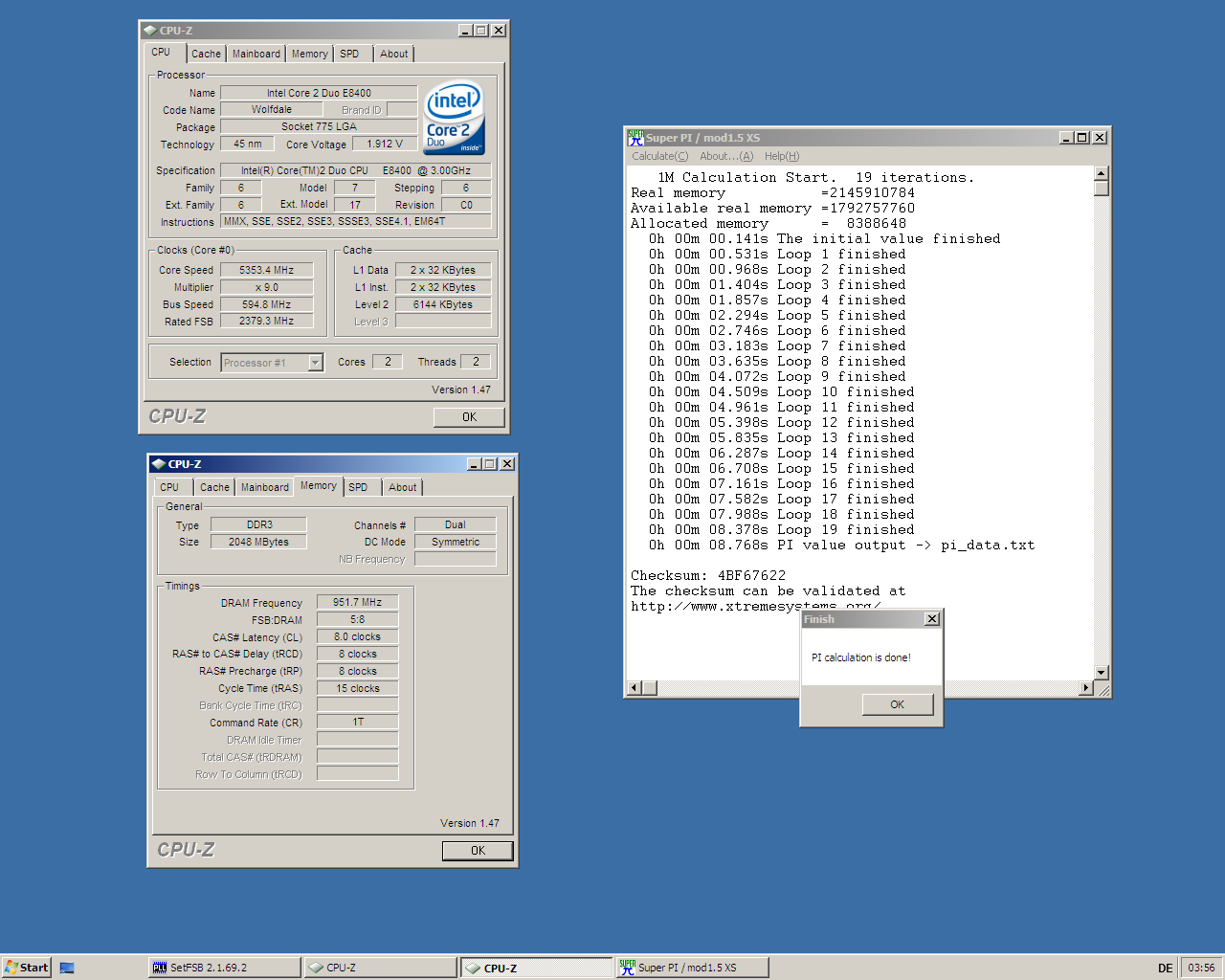
Task: Open Cache tab in upper CPU-Z window
Action: 206,55
